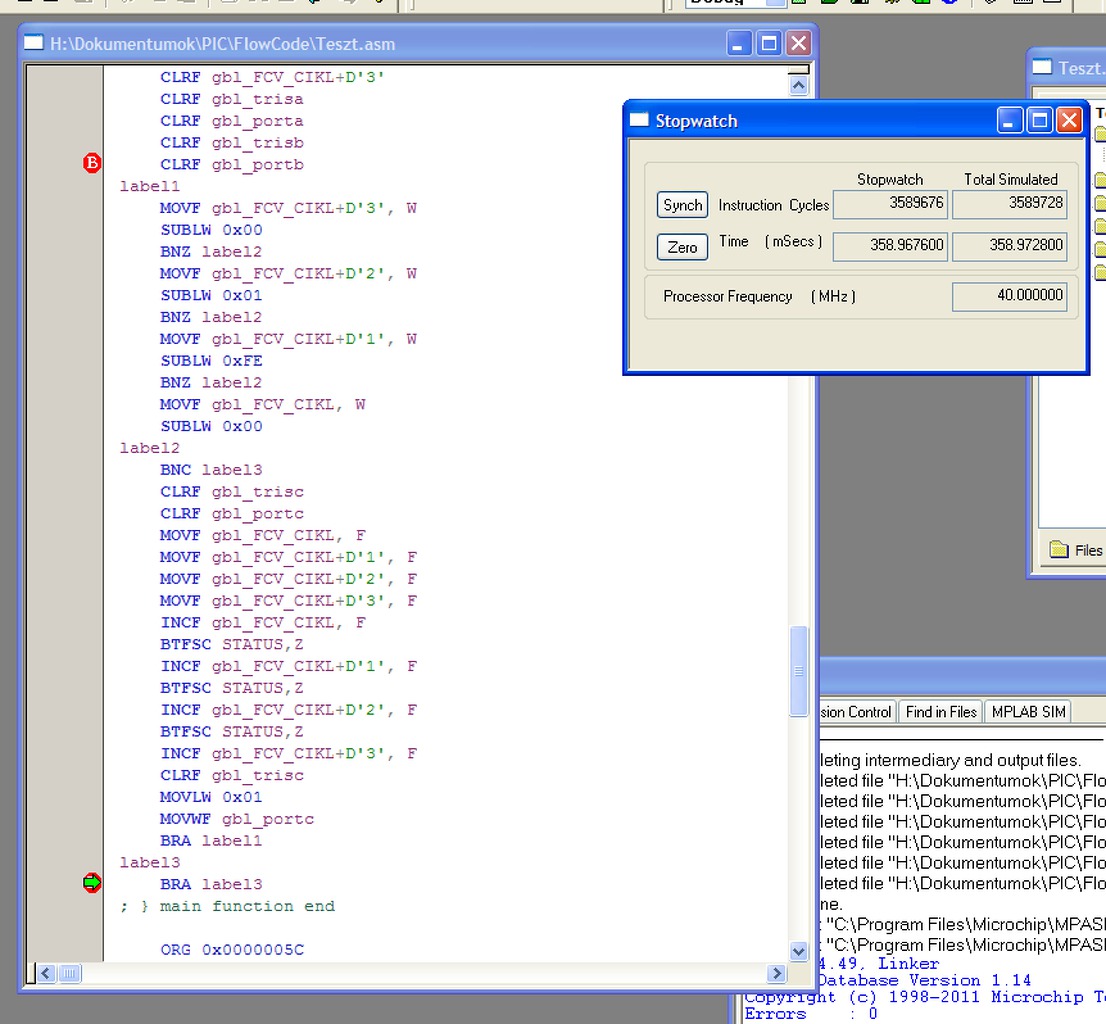The width and height of the screenshot is (1106, 1024).
Task: Open Version Control output tab
Action: tap(857, 712)
